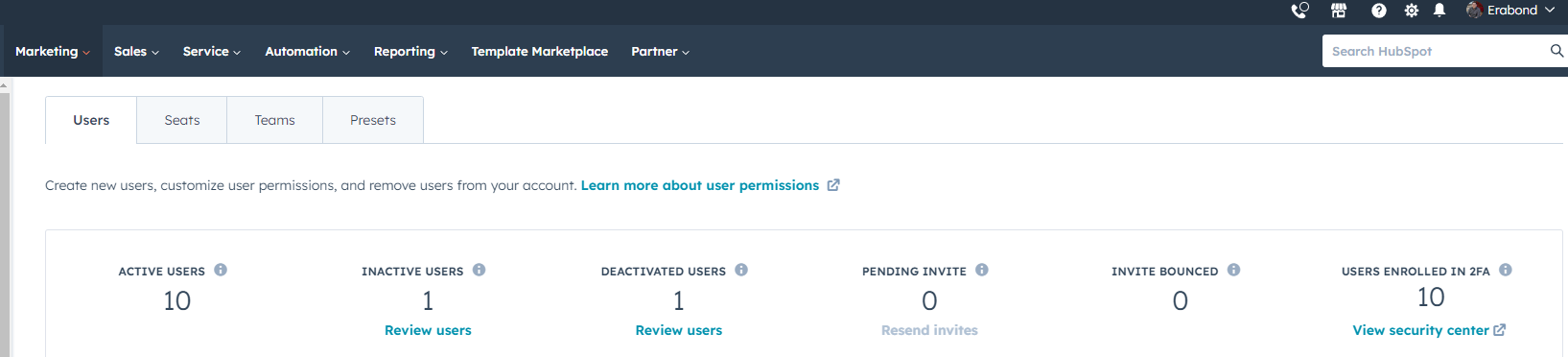Viewport: 1568px width, 357px height.
Task: Show info tooltip for Users Enrolled in 2FA
Action: pos(1506,270)
